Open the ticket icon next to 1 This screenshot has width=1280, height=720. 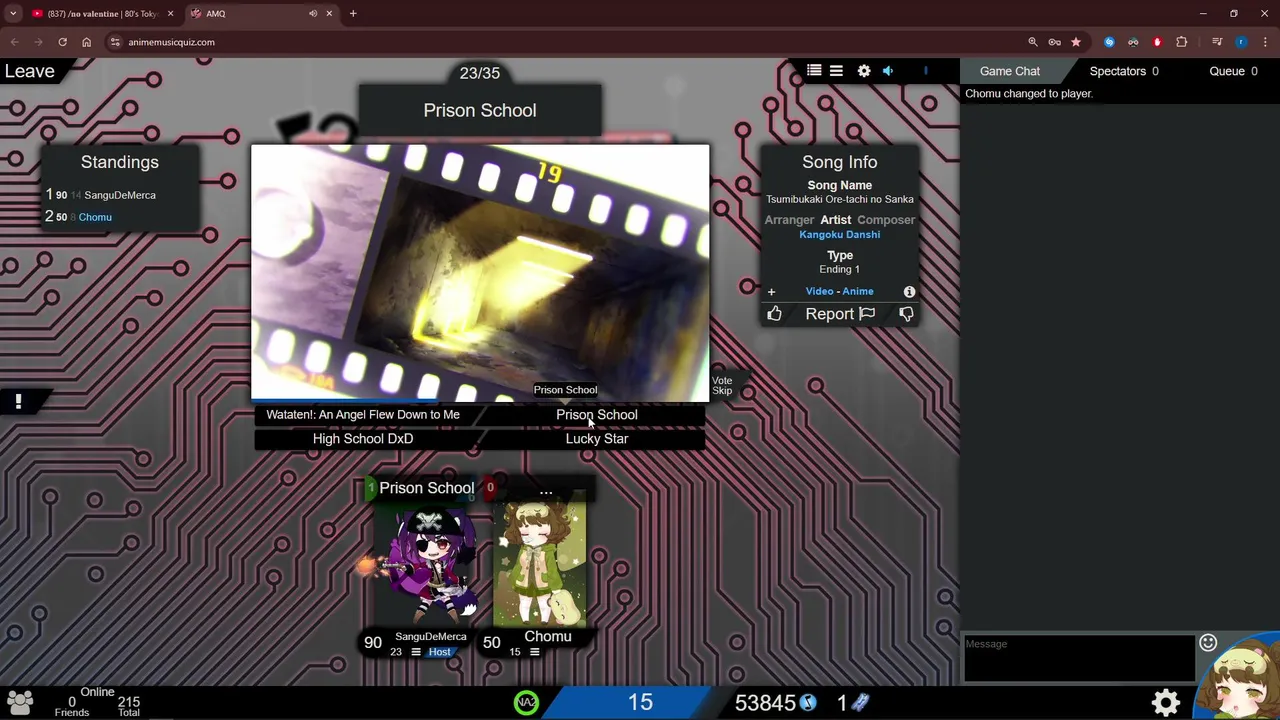[x=860, y=703]
